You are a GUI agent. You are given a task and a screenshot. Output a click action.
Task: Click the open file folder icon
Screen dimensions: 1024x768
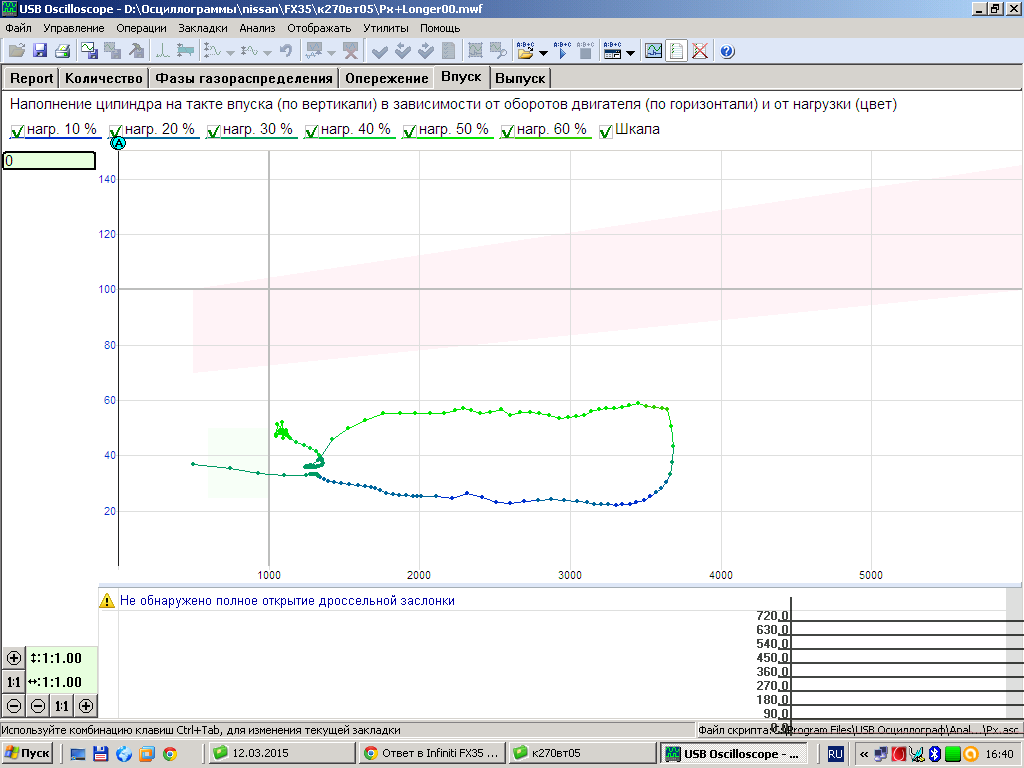click(16, 51)
